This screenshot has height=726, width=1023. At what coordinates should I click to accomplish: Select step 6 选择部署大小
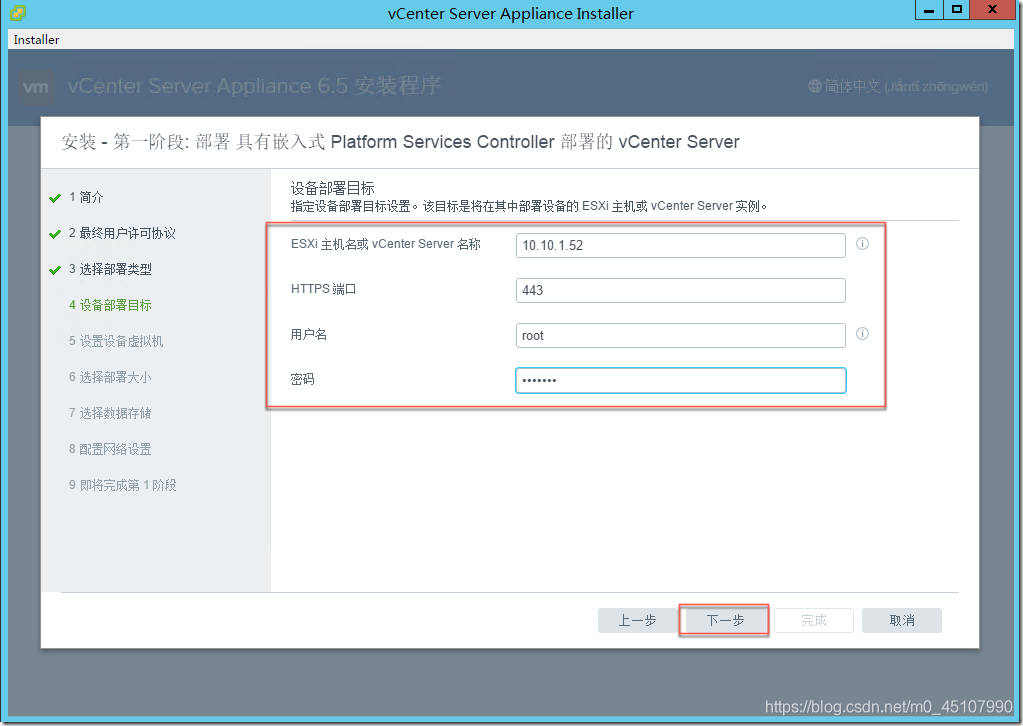pyautogui.click(x=110, y=377)
